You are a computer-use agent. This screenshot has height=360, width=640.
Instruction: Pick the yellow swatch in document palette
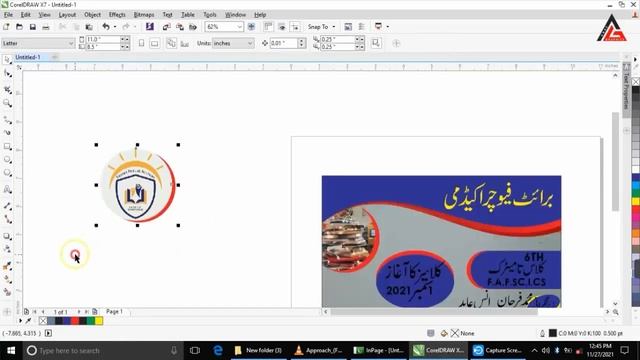coord(99,321)
